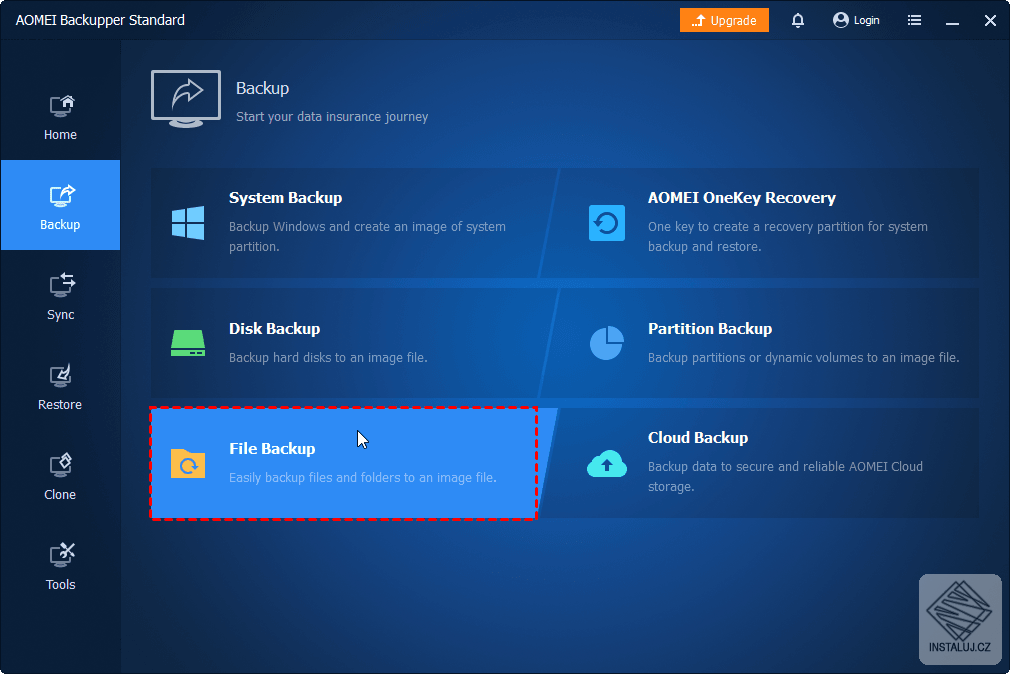1010x674 pixels.
Task: Open the hamburger menu list icon
Action: 914,20
